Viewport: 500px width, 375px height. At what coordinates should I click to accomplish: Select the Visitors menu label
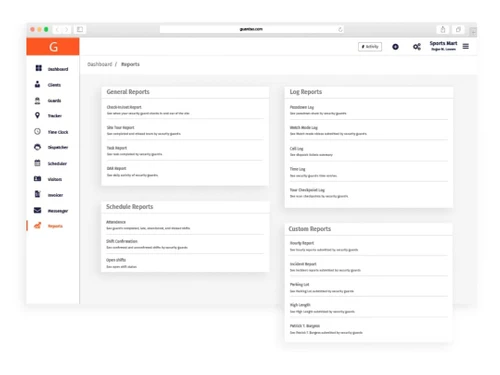(x=55, y=179)
